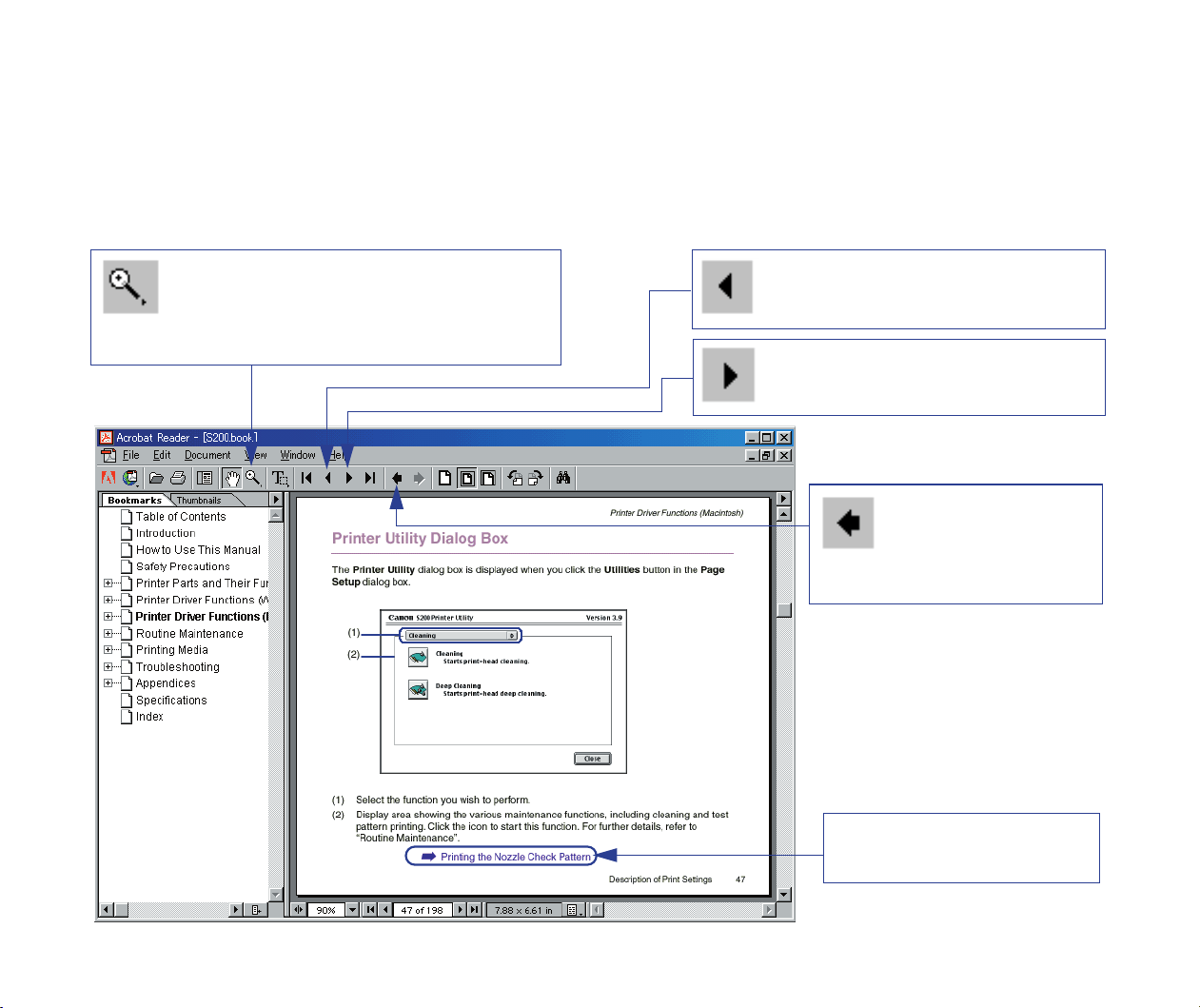Open the bookmarks palette menu arrow
Screen dimensions: 1200x1008
(x=276, y=500)
